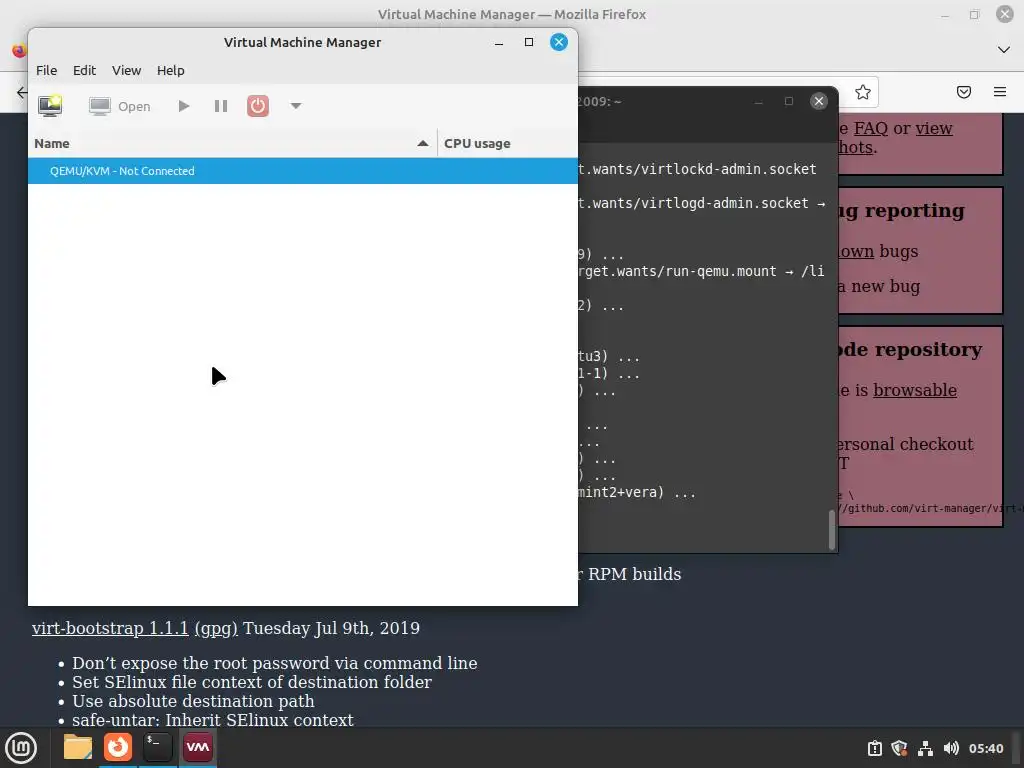The image size is (1024, 768).
Task: Click the known bugs link
Action: coord(857,251)
